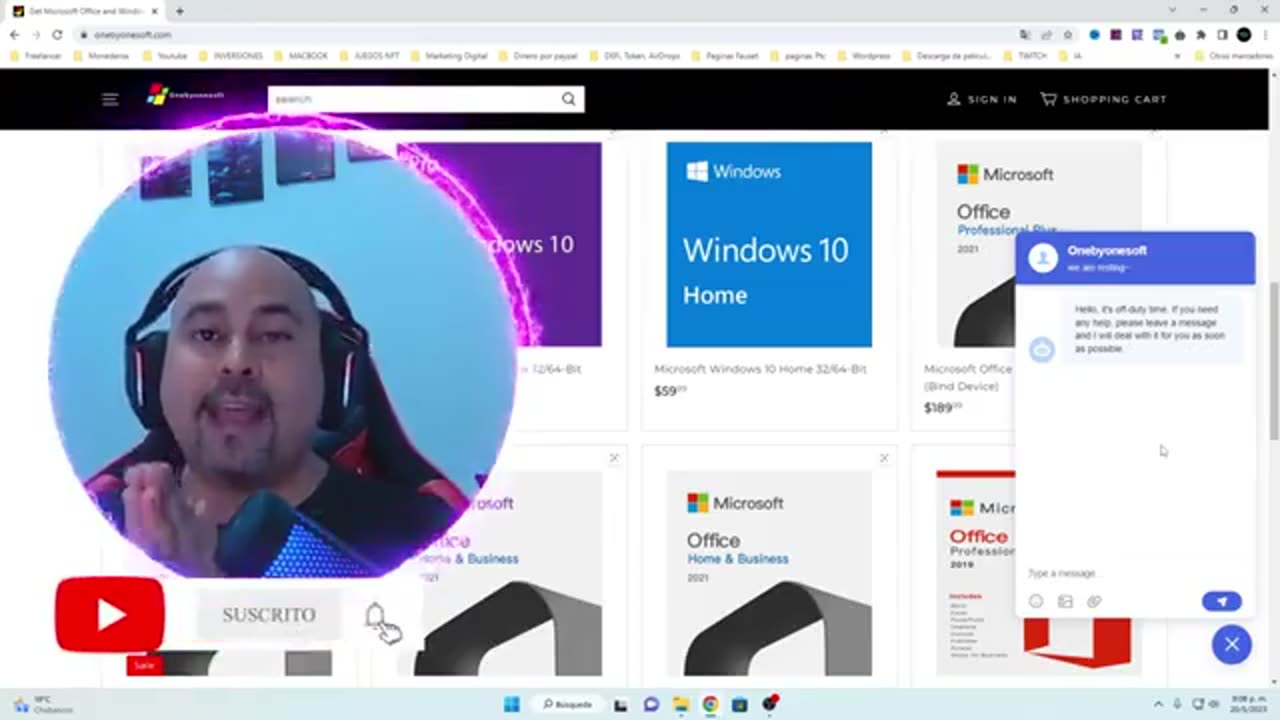
Task: Send the chat message with paper plane button
Action: [1221, 601]
